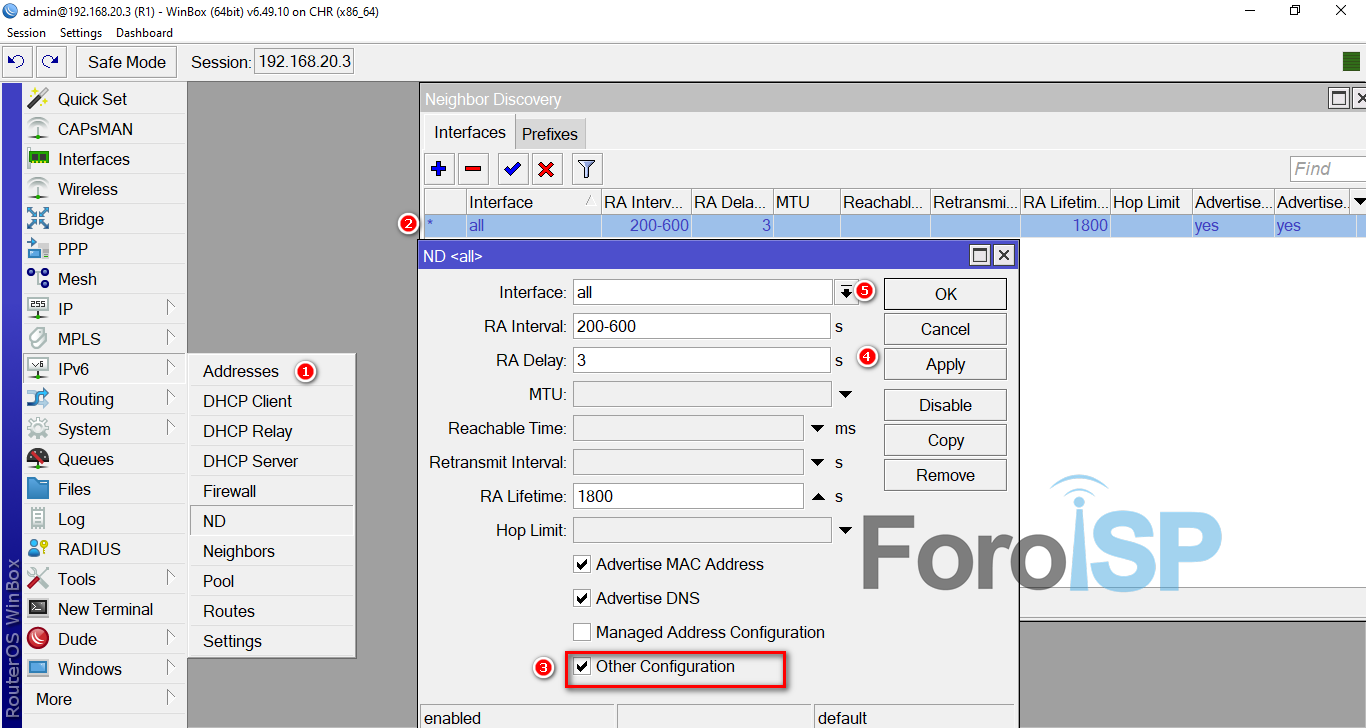Click the Undo arrow icon
The image size is (1366, 728).
pos(16,62)
